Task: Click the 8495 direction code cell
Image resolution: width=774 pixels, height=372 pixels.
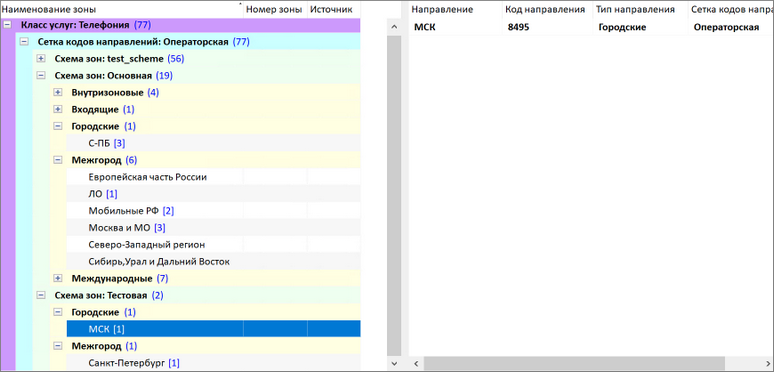Action: click(547, 27)
